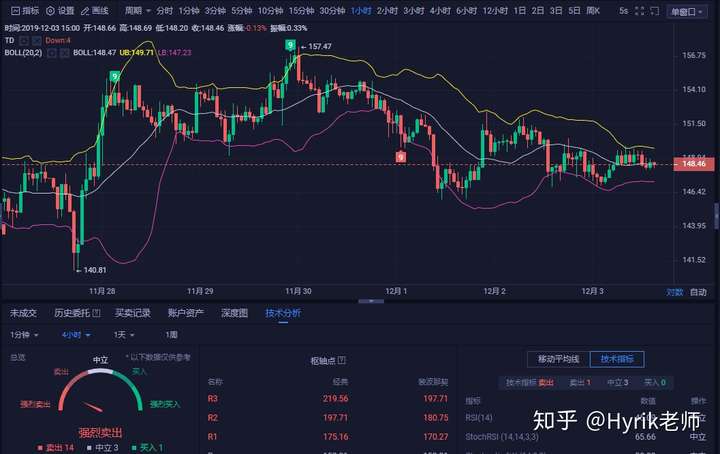Switch to 移动平均线 moving averages view
This screenshot has height=454, width=720.
coord(558,359)
